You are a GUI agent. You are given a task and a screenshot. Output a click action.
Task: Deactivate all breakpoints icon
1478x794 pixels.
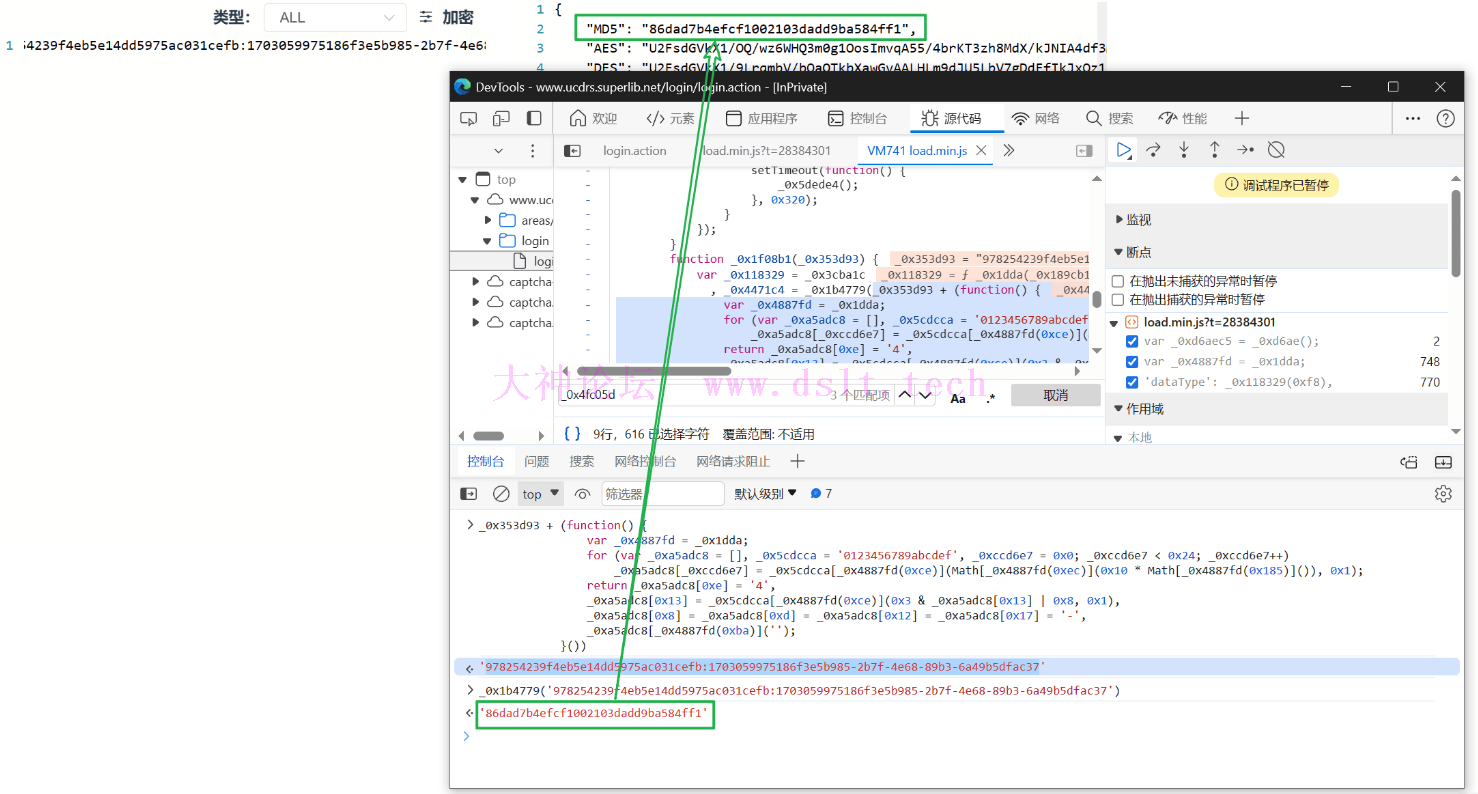(1276, 150)
